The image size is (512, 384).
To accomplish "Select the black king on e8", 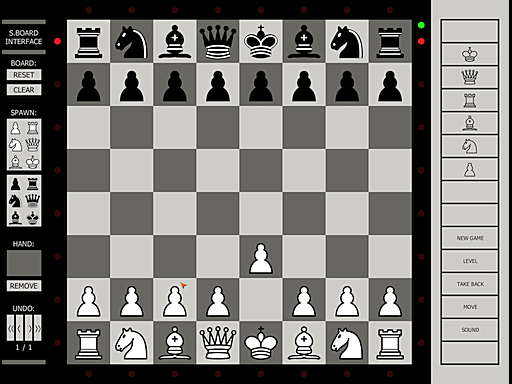I will coord(261,41).
